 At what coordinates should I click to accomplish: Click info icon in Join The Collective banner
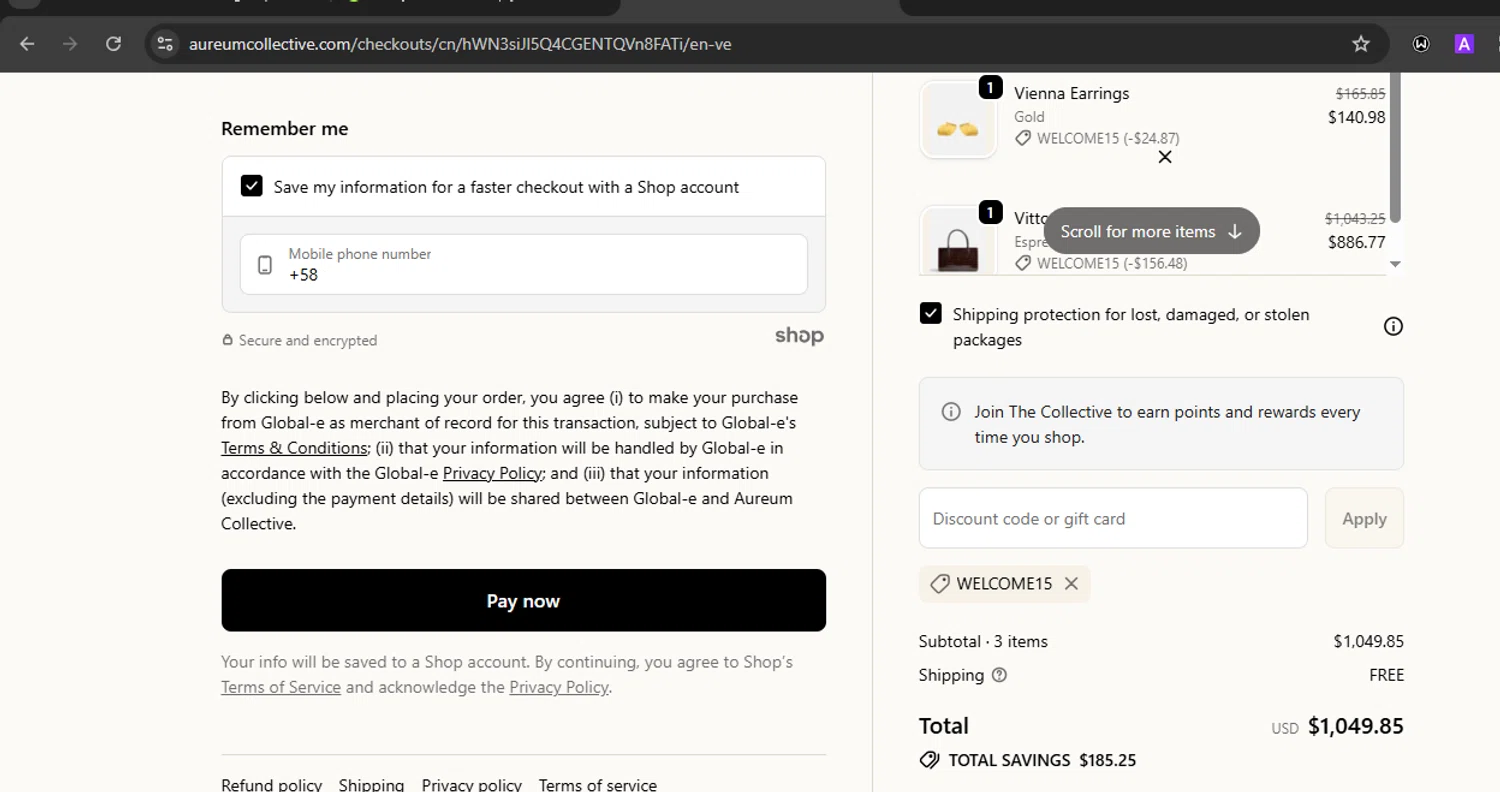click(952, 412)
